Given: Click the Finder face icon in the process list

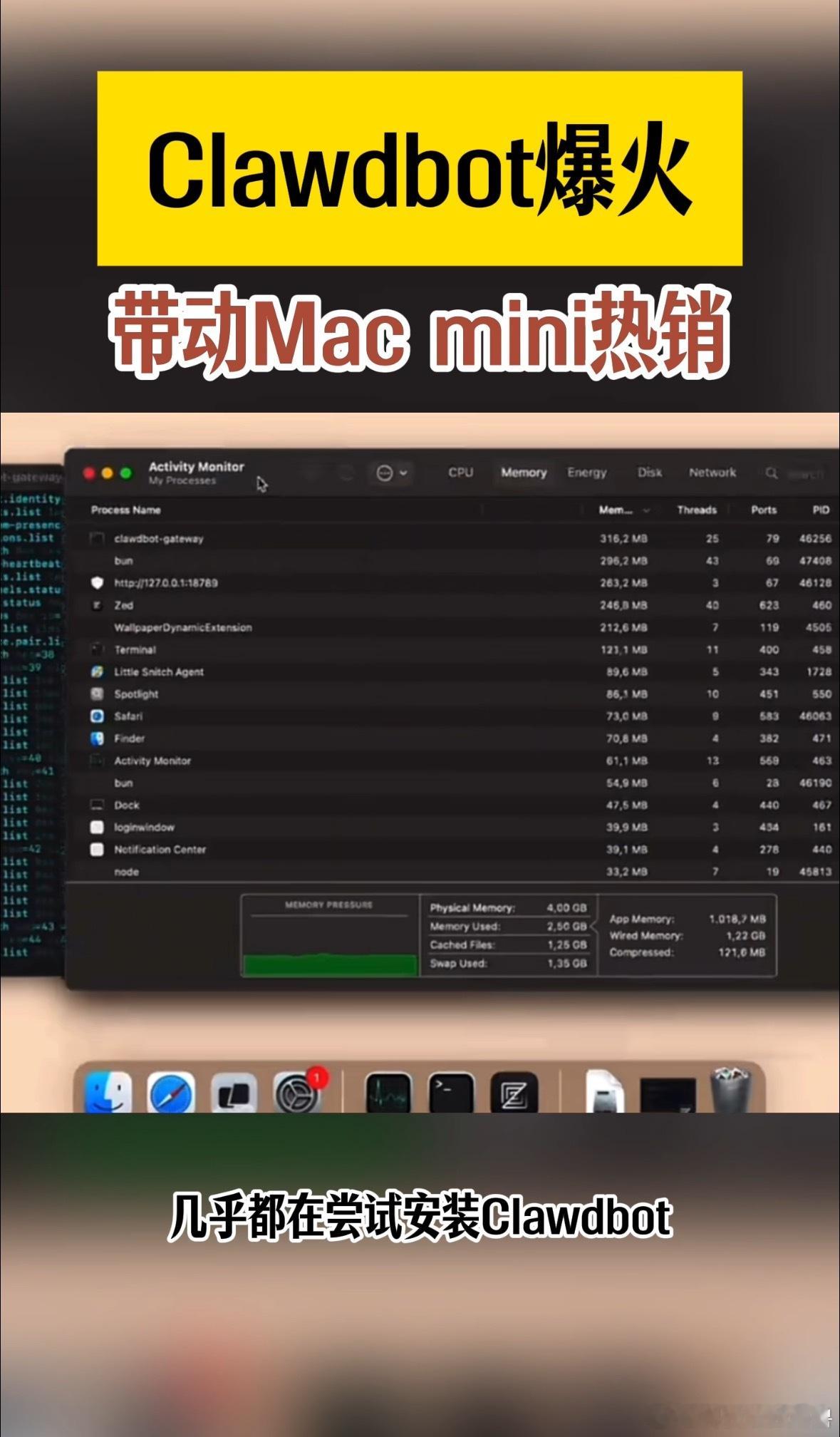Looking at the screenshot, I should pos(98,738).
